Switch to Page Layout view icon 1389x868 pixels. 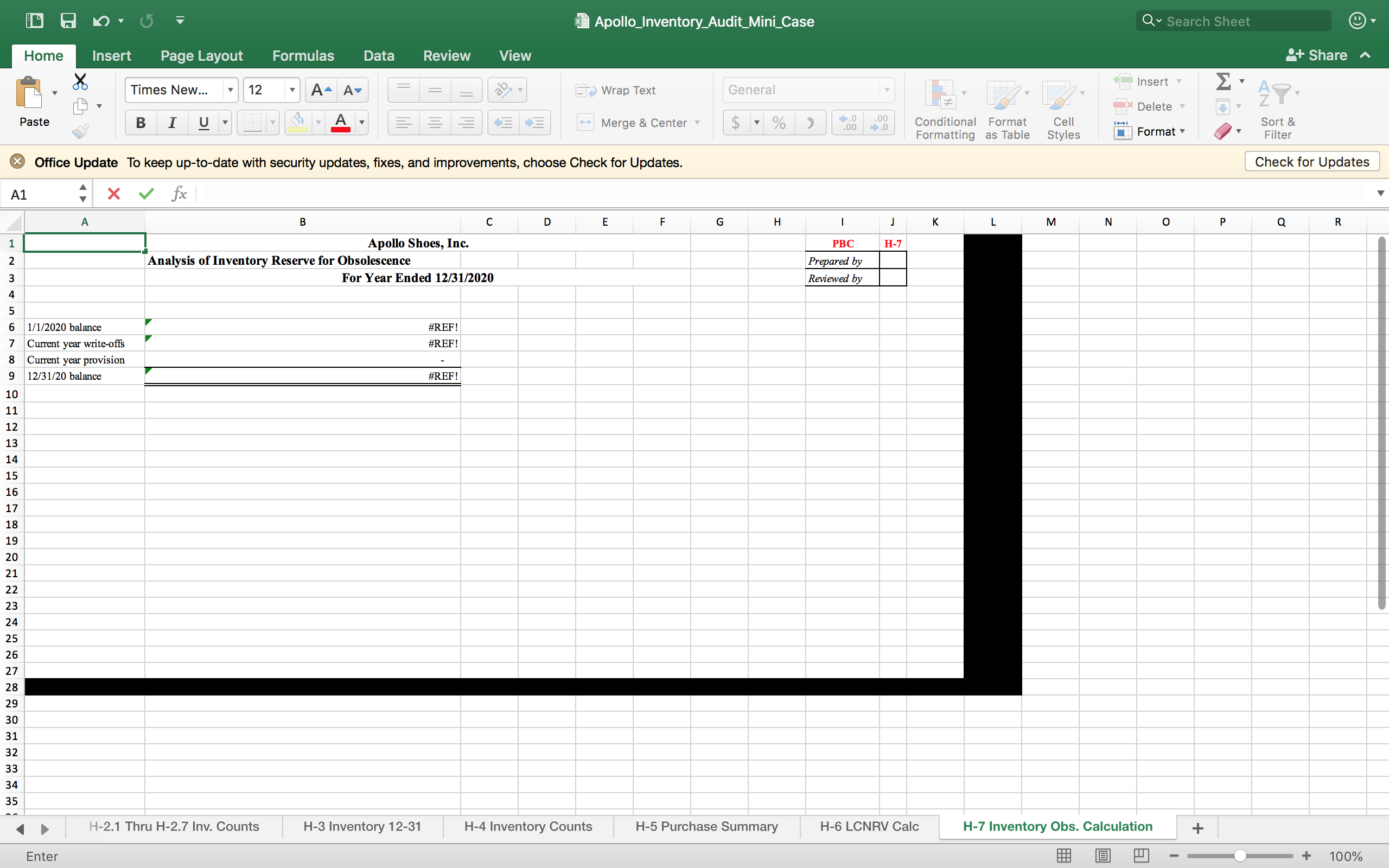click(x=1103, y=856)
